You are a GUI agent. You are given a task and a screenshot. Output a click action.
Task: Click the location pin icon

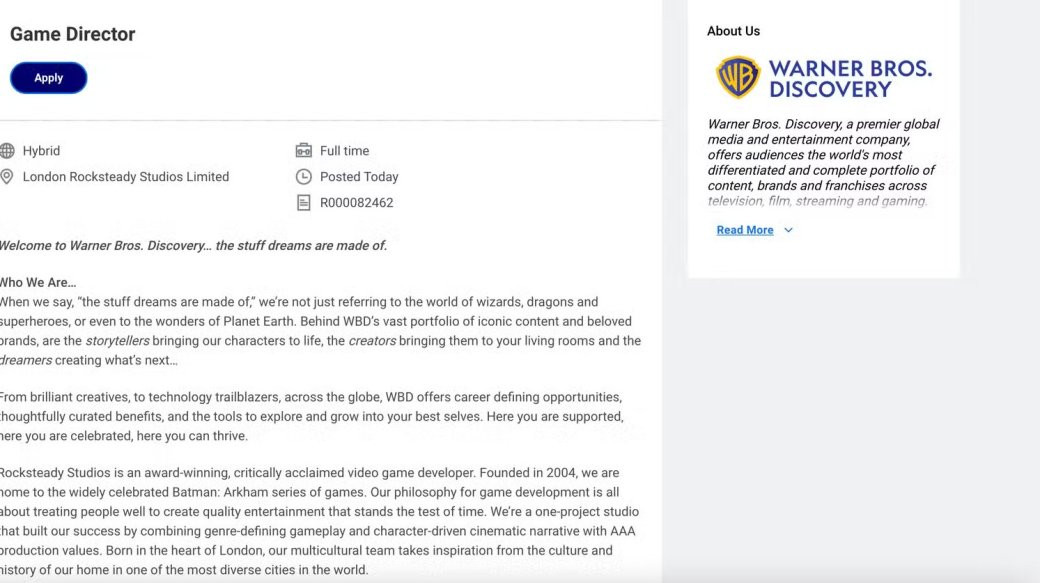[7, 176]
